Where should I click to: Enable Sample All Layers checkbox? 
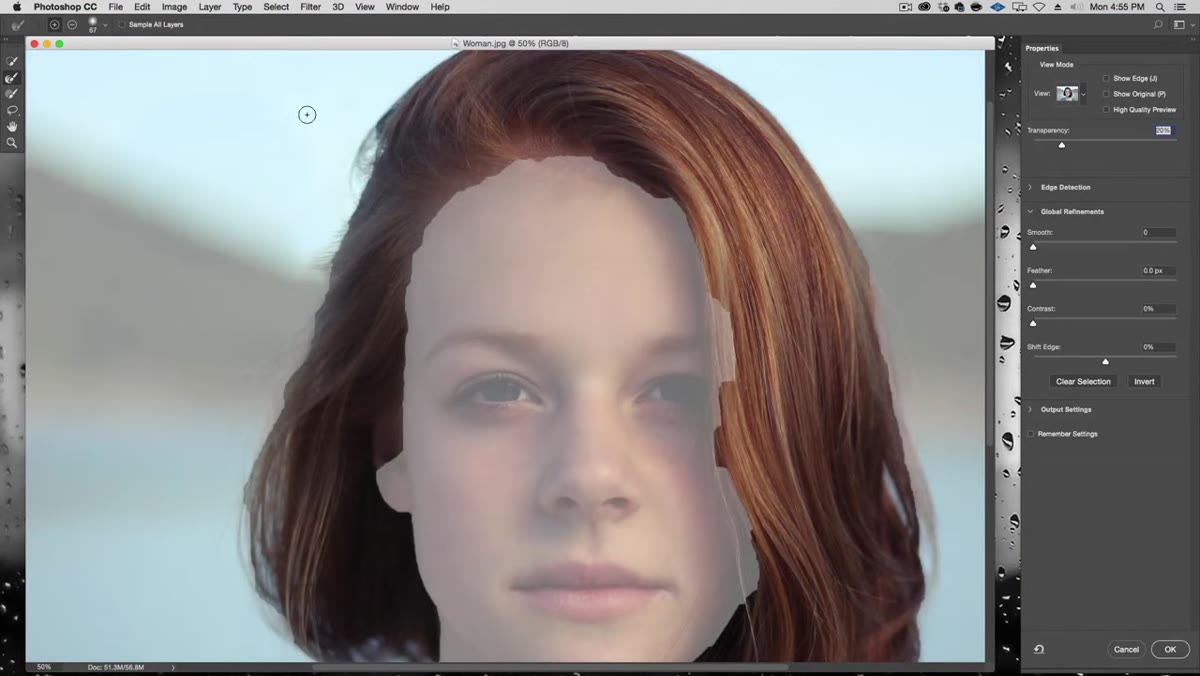pyautogui.click(x=122, y=24)
